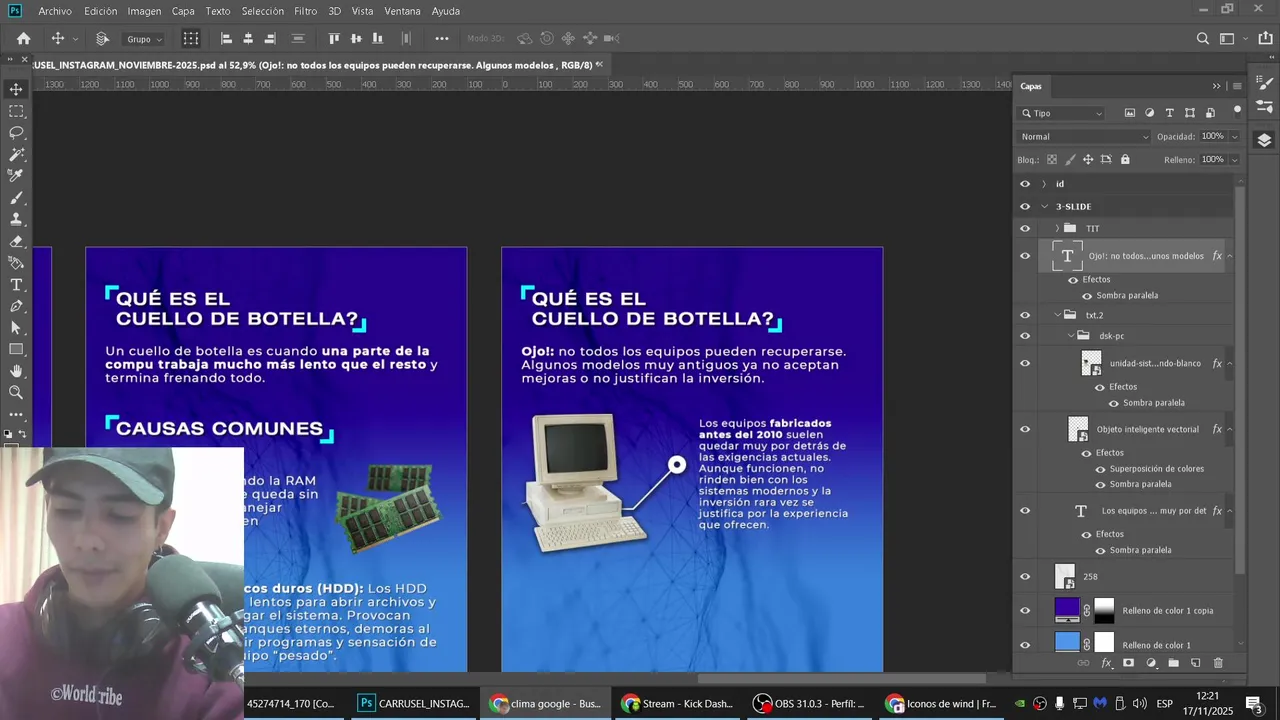Hide the 'id' group layer
The height and width of the screenshot is (720, 1280).
coord(1024,184)
